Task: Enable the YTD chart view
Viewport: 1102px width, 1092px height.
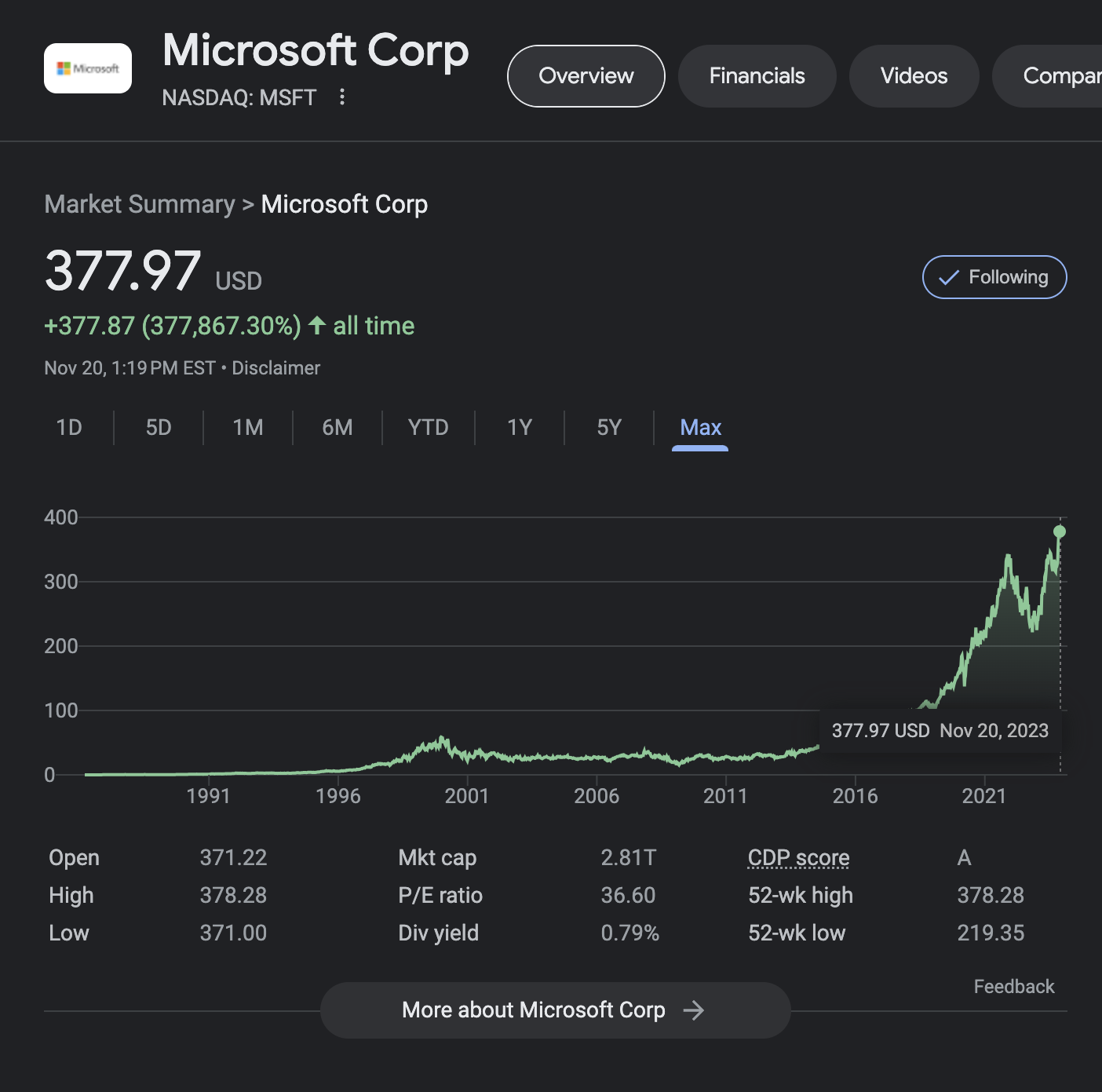Action: point(428,427)
